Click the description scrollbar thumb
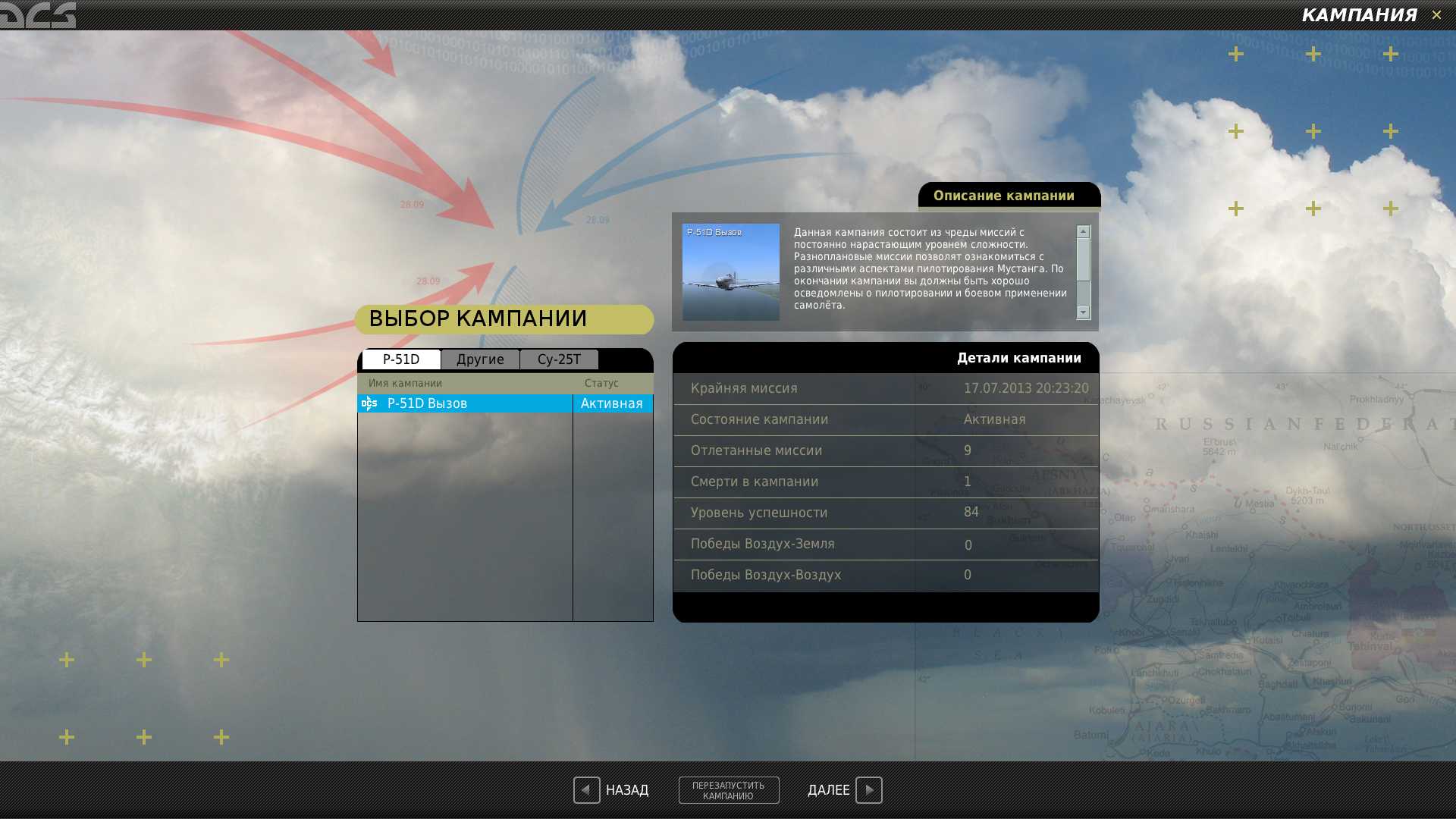This screenshot has width=1456, height=819. coord(1083,260)
